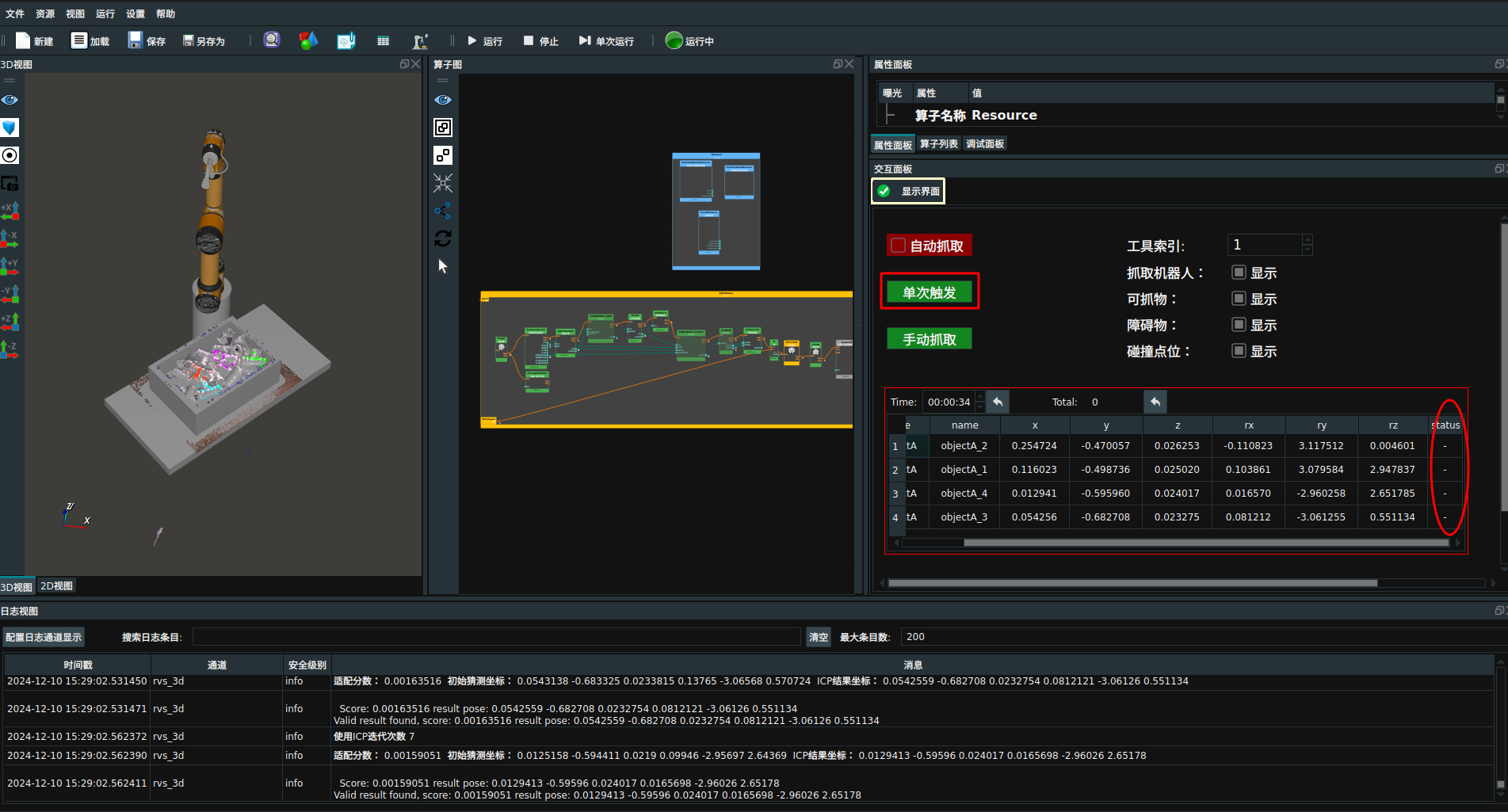Toggle the eye icon in the 3D view sidebar

10,100
